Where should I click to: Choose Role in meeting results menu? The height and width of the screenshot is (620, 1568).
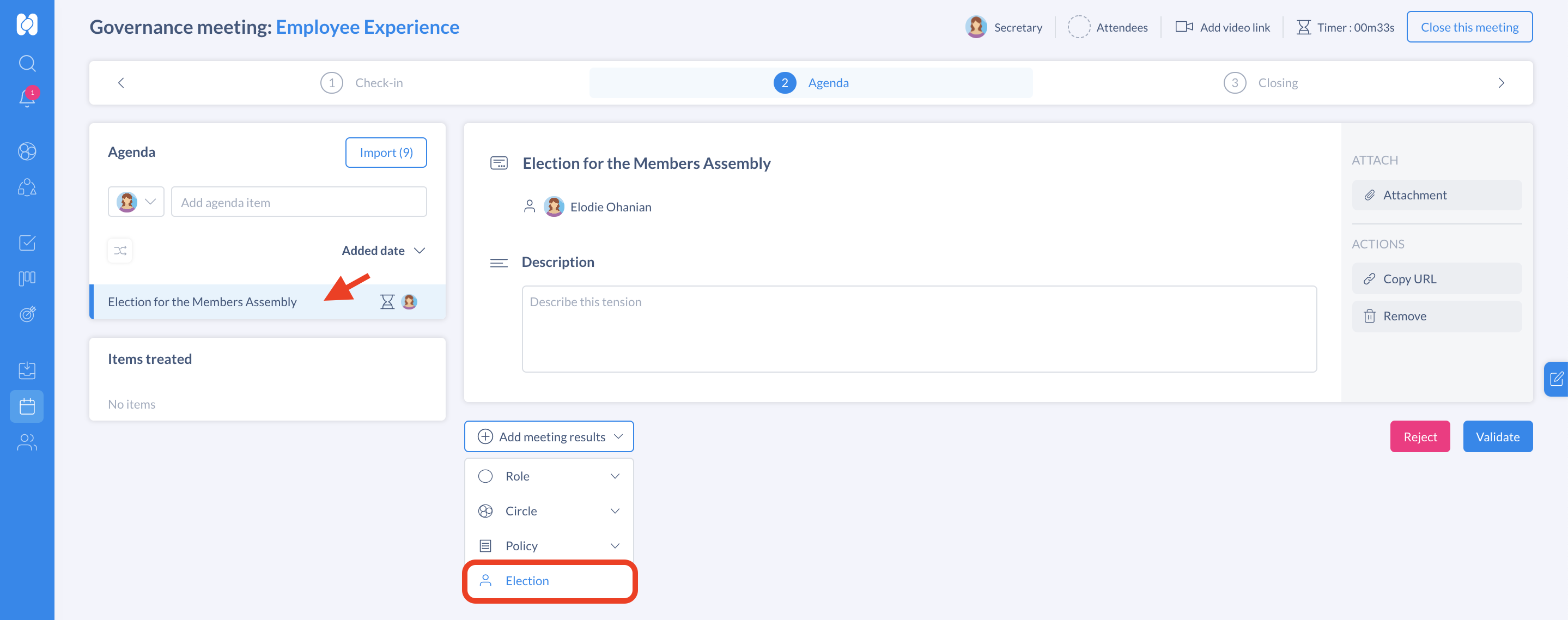click(x=550, y=476)
